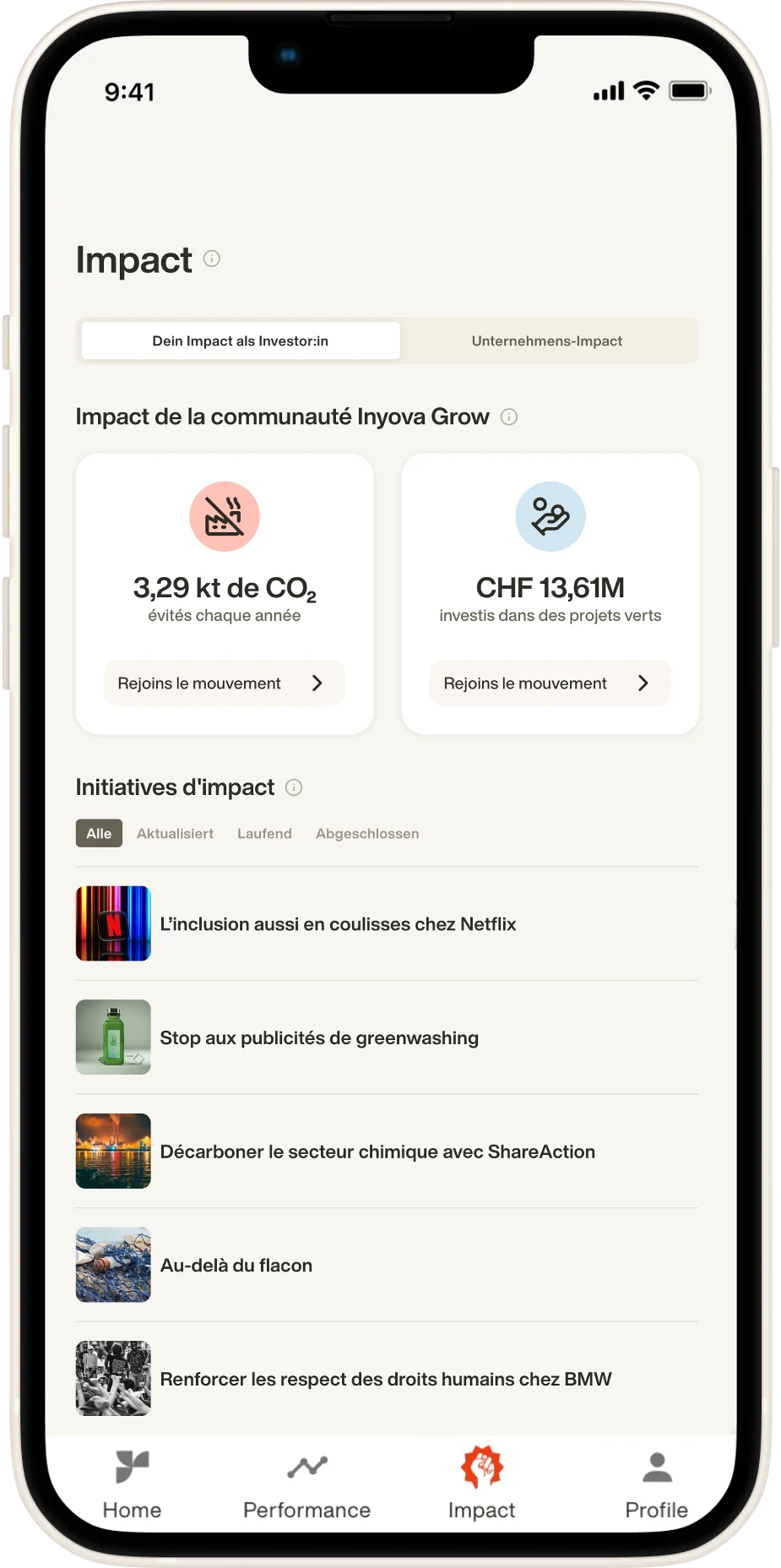Switch to Unternehmens-Impact segment
The width and height of the screenshot is (781, 1568).
point(547,341)
